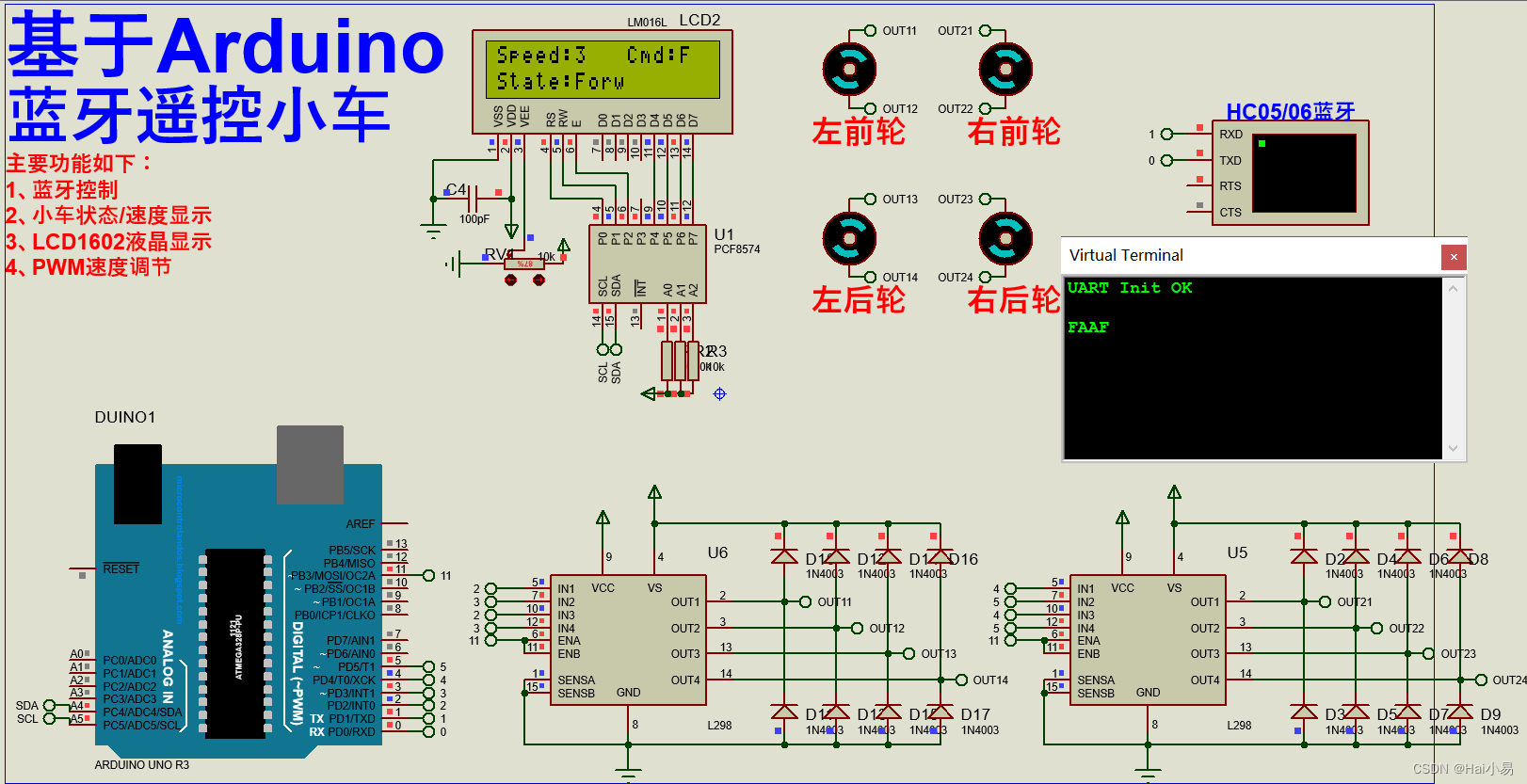This screenshot has height=784, width=1527.
Task: Select the OUT12 terminal below left front motor
Action: click(x=870, y=109)
